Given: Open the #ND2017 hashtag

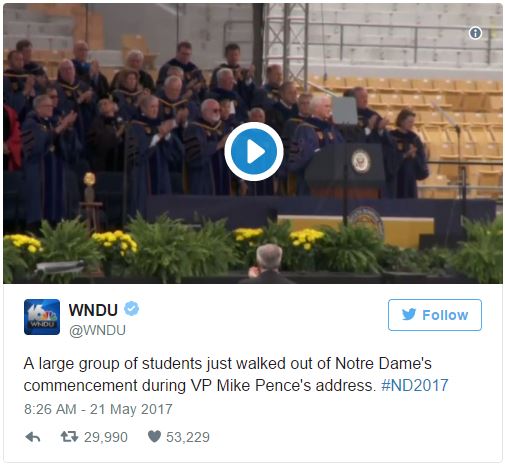Looking at the screenshot, I should [415, 385].
